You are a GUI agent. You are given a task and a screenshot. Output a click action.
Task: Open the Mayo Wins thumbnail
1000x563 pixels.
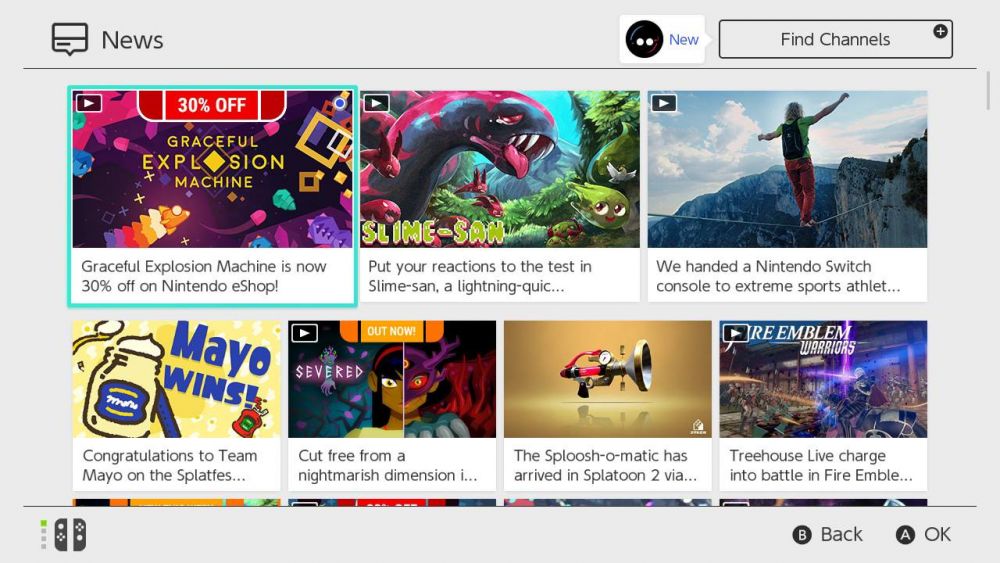click(177, 379)
